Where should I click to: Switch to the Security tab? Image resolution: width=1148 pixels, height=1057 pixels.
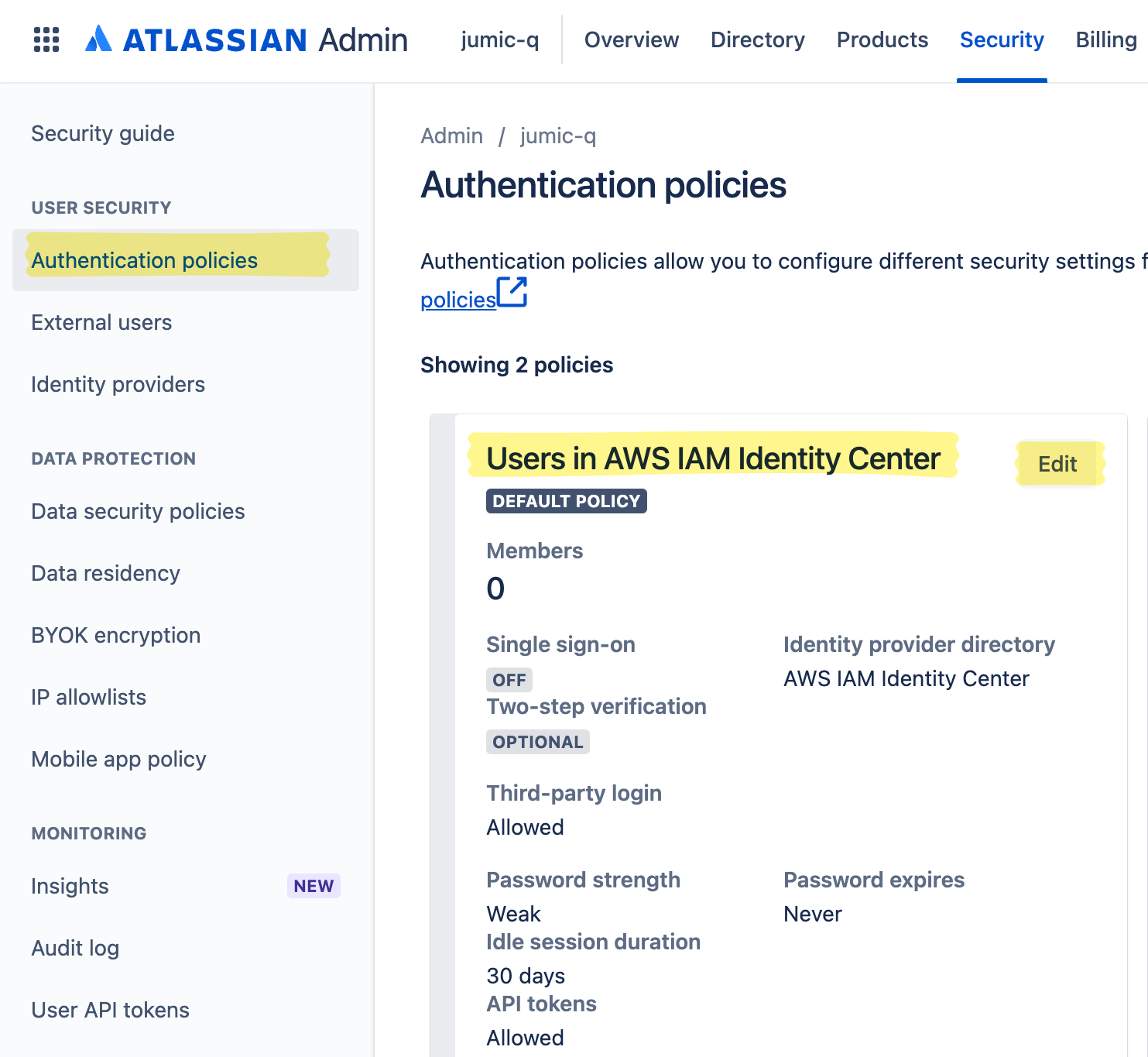point(1002,39)
